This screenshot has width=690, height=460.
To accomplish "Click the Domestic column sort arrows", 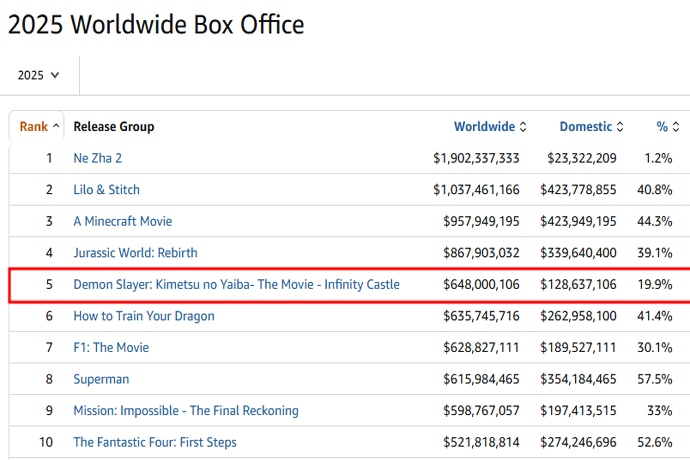I will click(x=620, y=127).
